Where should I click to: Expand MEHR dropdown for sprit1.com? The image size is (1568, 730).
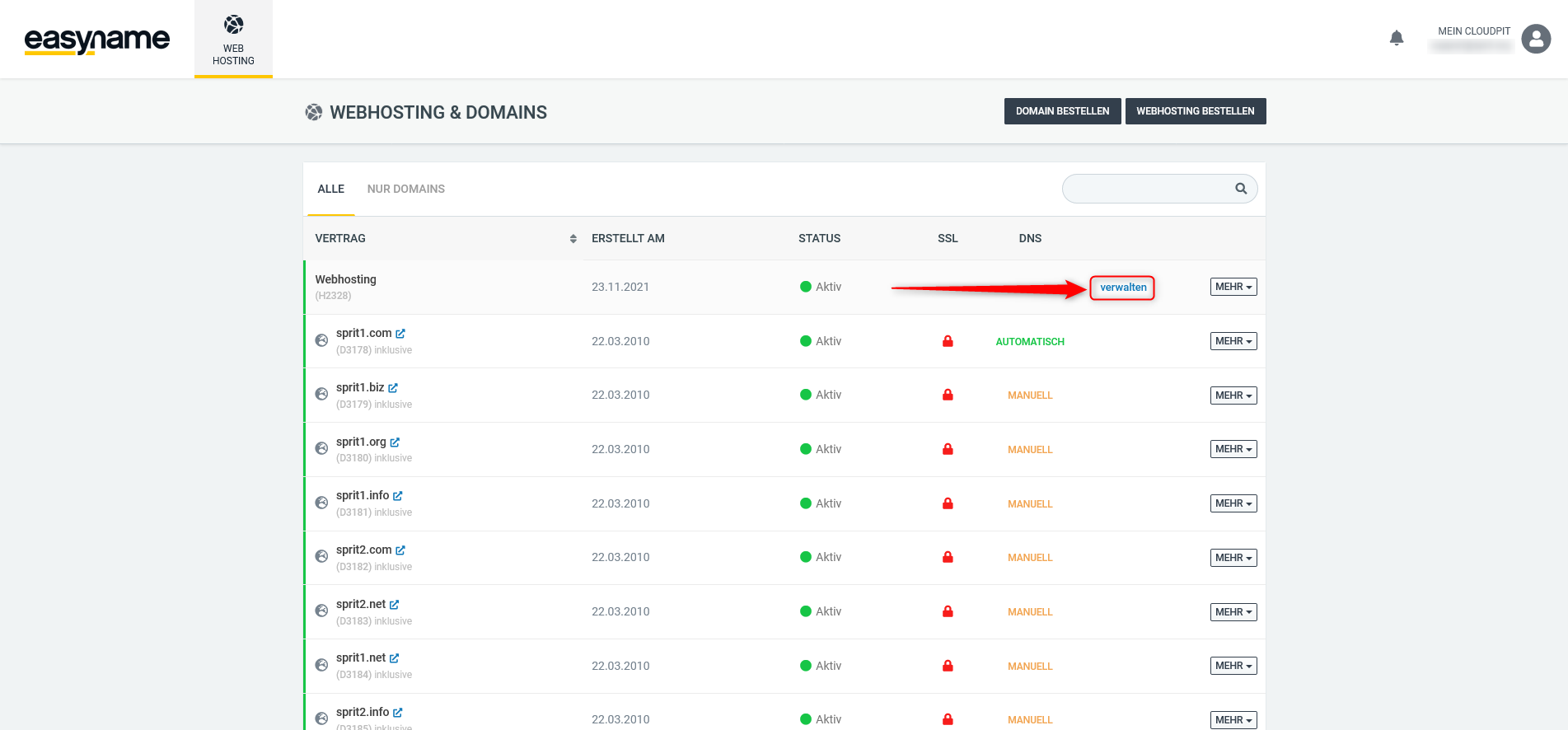1233,341
